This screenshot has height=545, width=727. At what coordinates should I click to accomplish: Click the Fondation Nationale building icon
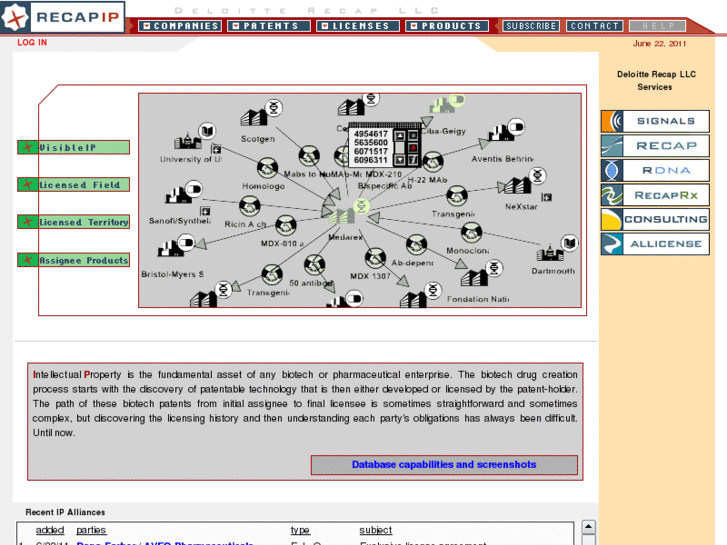click(474, 278)
